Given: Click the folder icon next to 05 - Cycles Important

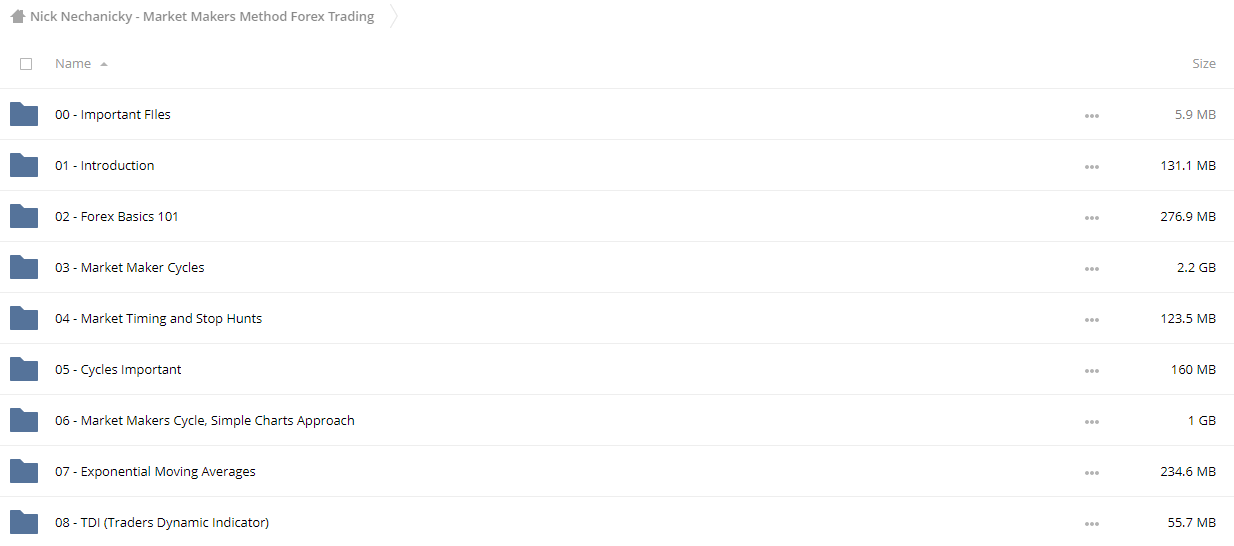Looking at the screenshot, I should 24,369.
